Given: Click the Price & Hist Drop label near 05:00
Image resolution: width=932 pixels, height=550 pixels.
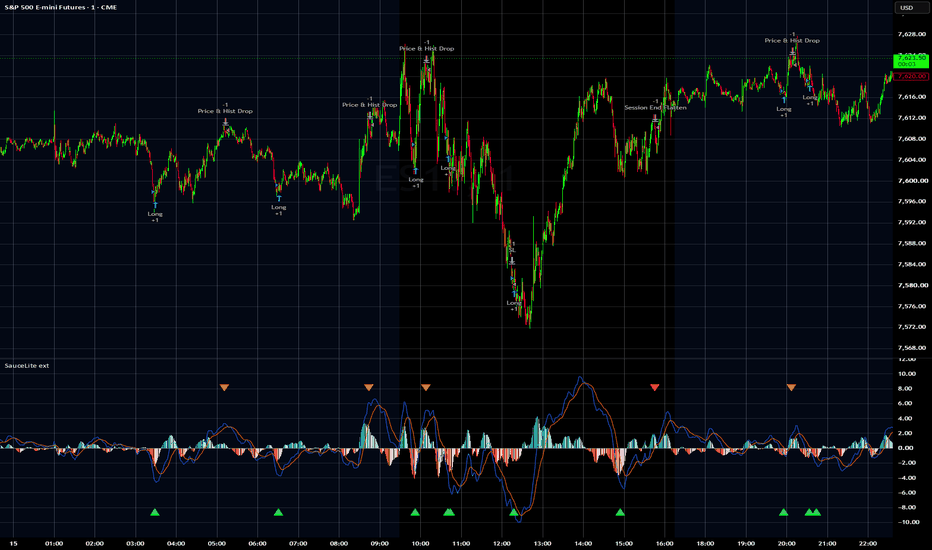Looking at the screenshot, I should [x=225, y=111].
